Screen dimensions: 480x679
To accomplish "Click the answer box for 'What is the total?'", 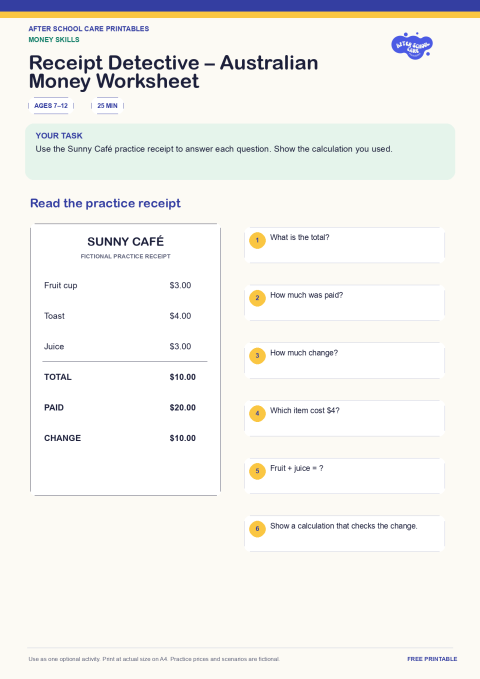I will (x=344, y=245).
